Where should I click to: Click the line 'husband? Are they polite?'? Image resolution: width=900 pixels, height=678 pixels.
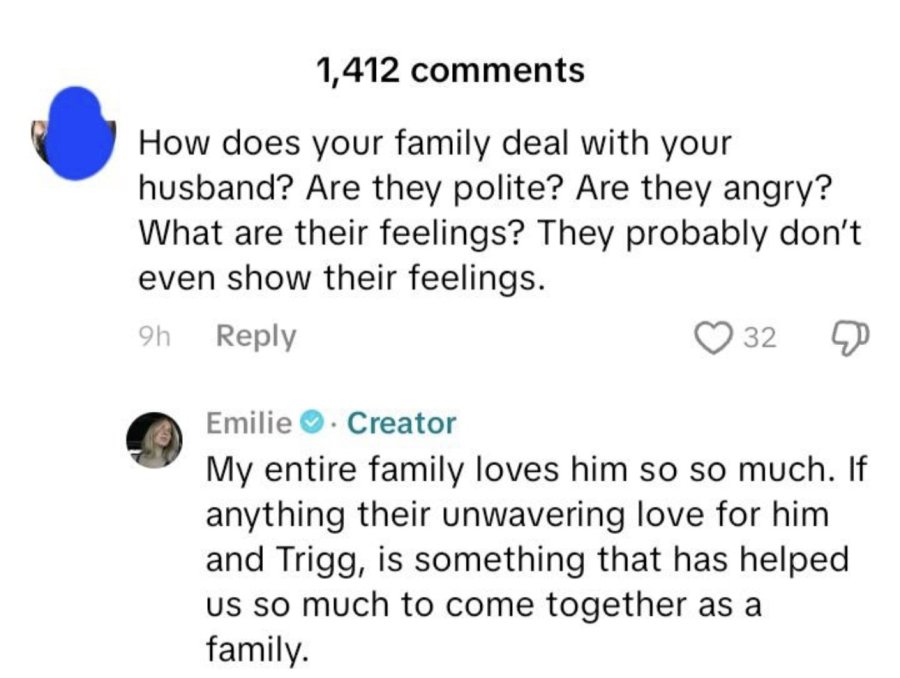[485, 188]
